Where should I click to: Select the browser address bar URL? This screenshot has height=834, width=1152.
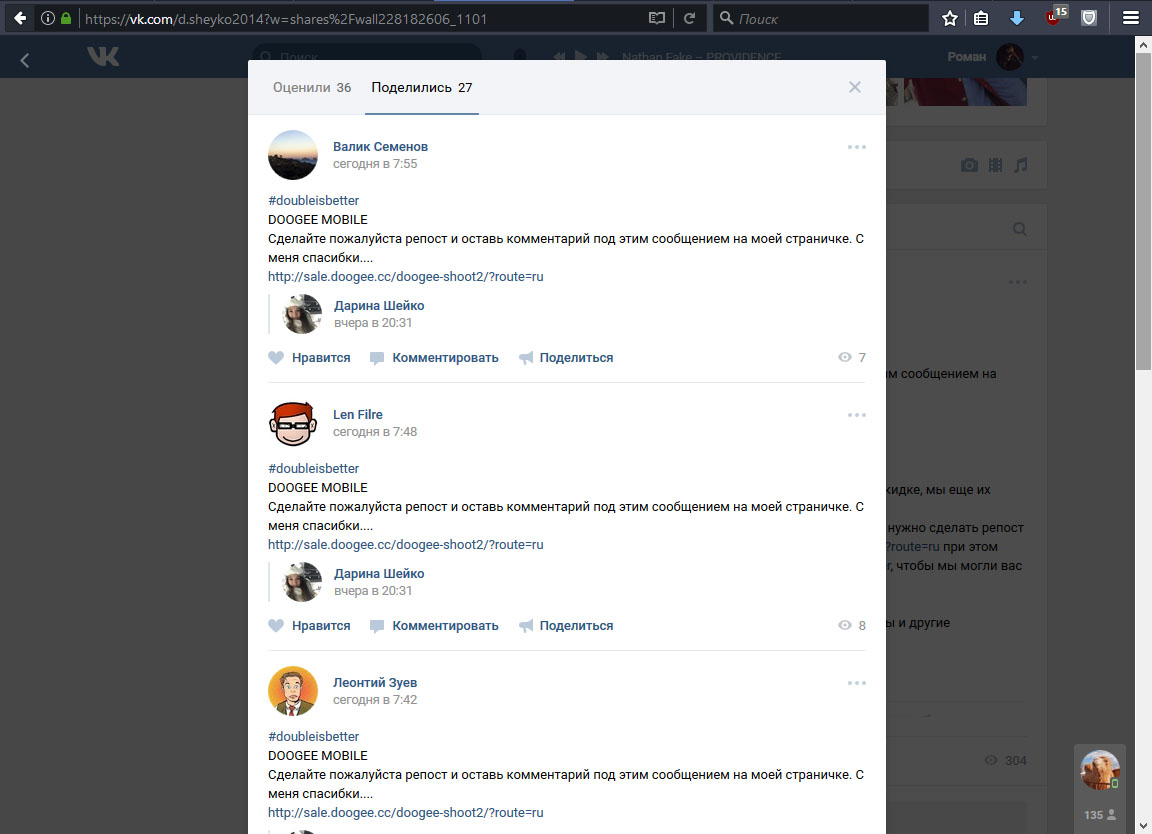point(287,19)
